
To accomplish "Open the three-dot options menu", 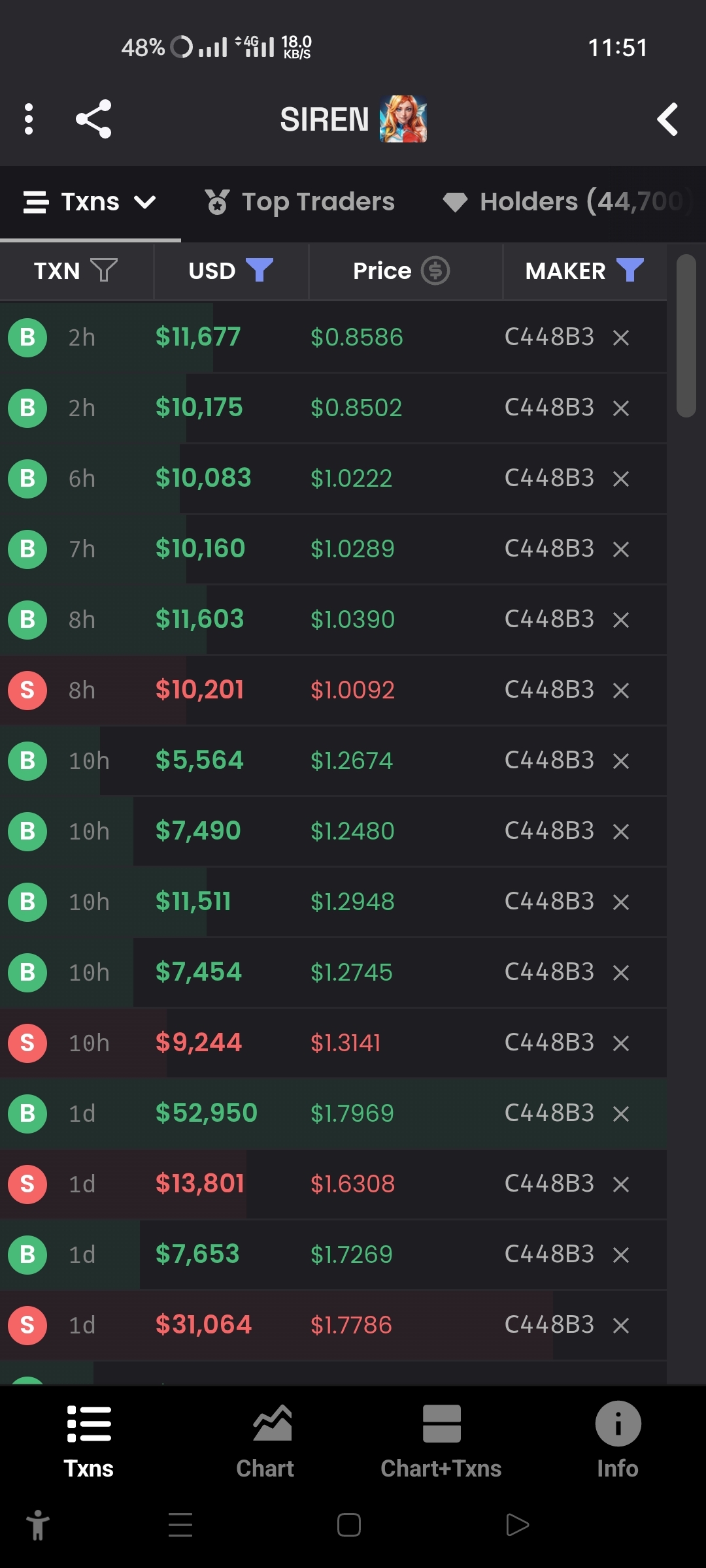I will click(x=28, y=119).
